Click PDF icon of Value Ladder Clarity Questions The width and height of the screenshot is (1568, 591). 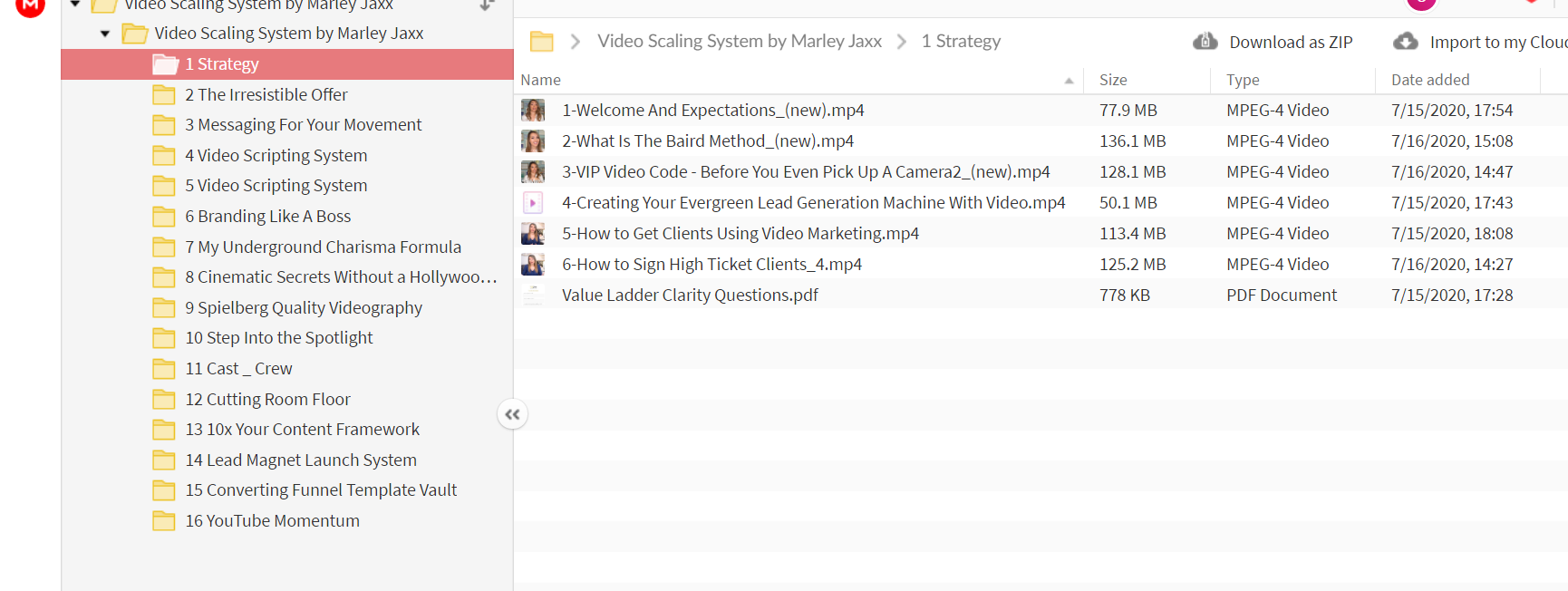tap(533, 295)
